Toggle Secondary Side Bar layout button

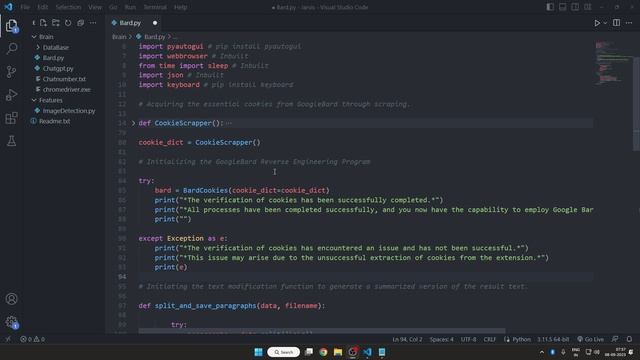pyautogui.click(x=575, y=7)
